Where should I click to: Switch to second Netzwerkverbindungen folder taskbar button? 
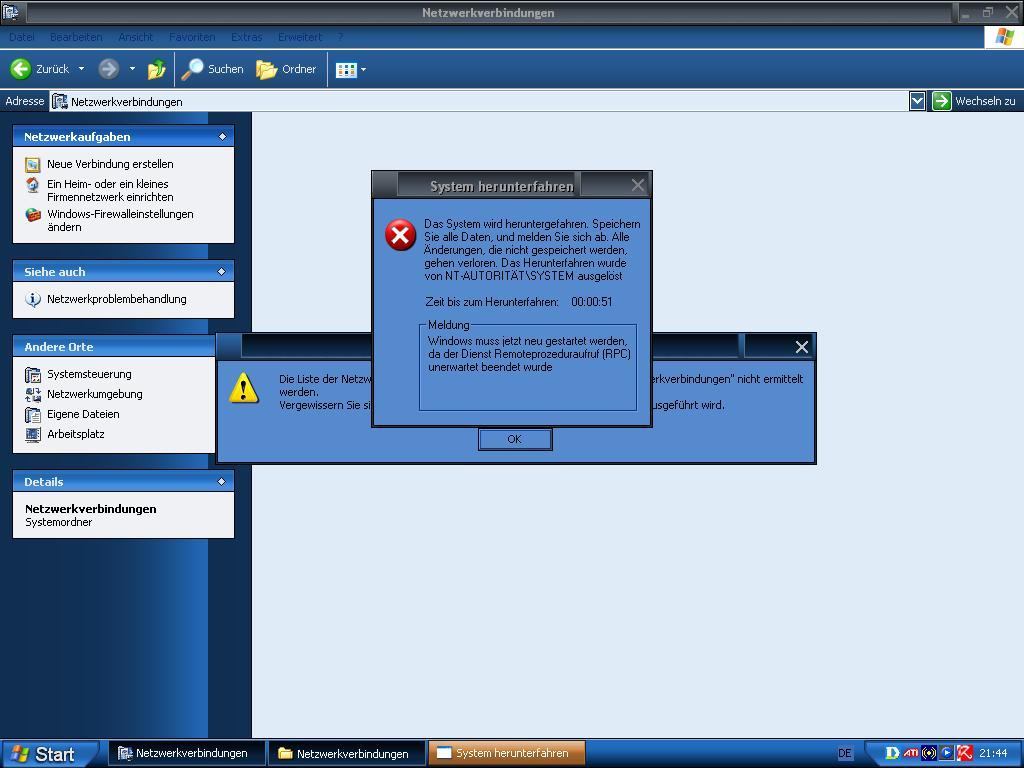(x=346, y=753)
